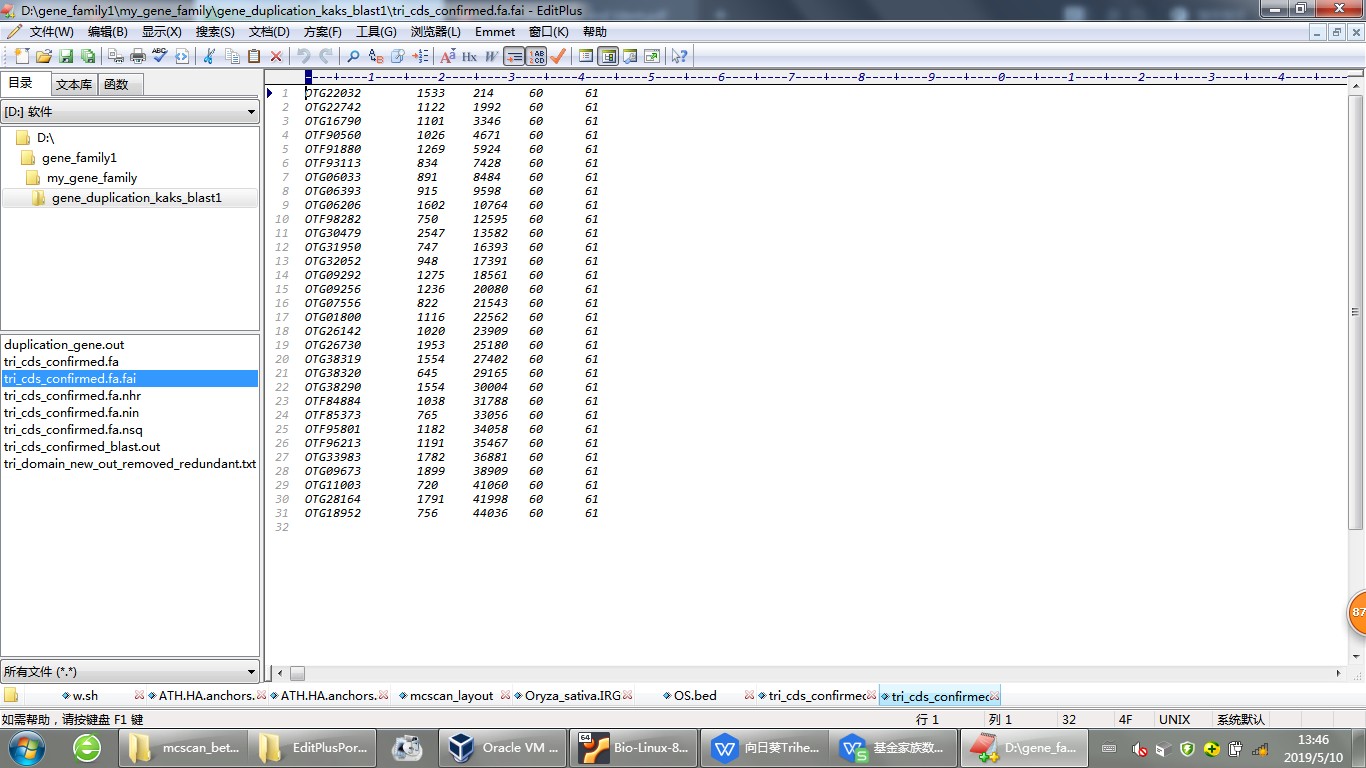Toggle the directory window toolbar button

tap(607, 56)
